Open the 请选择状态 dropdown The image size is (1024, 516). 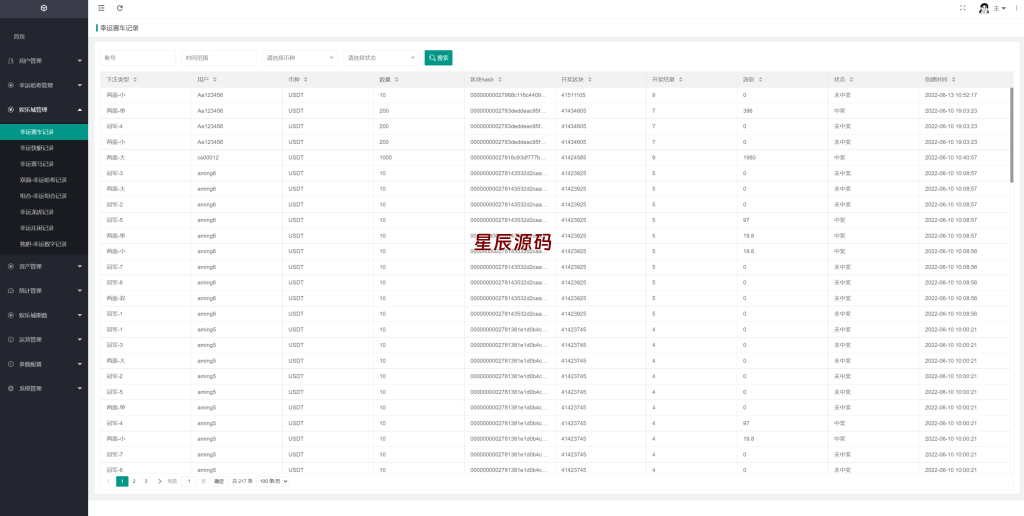[x=381, y=57]
